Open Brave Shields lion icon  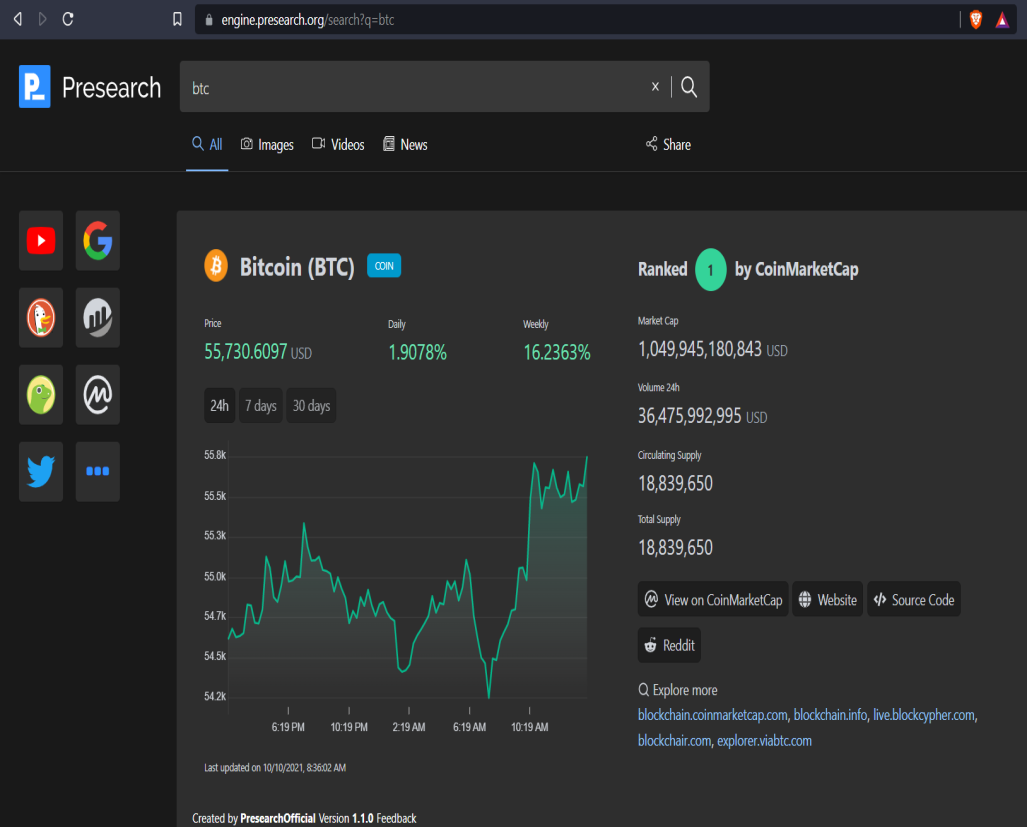976,20
